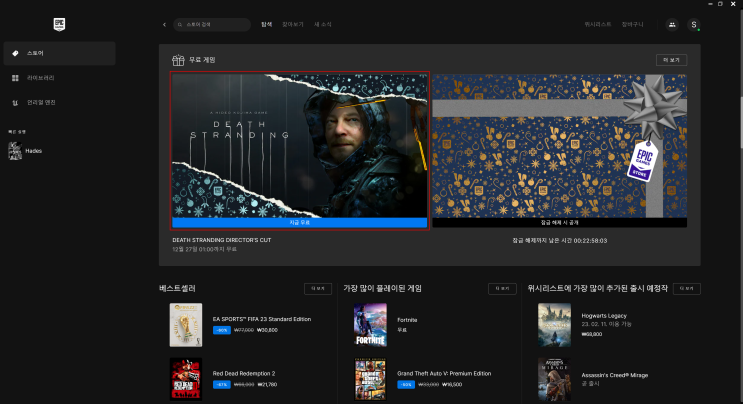Open the mystery gift-wrapped game banner
Image resolution: width=743 pixels, height=404 pixels.
tap(560, 146)
